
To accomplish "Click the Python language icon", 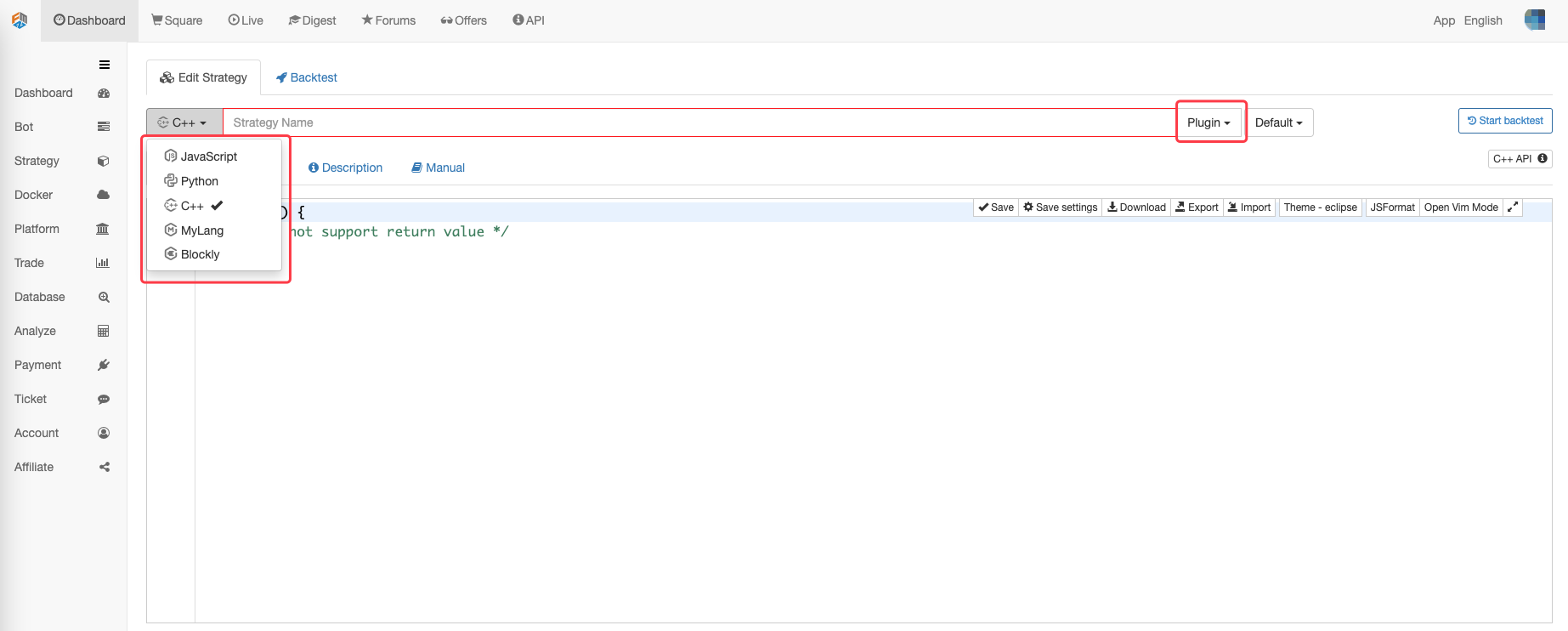I will [x=171, y=180].
